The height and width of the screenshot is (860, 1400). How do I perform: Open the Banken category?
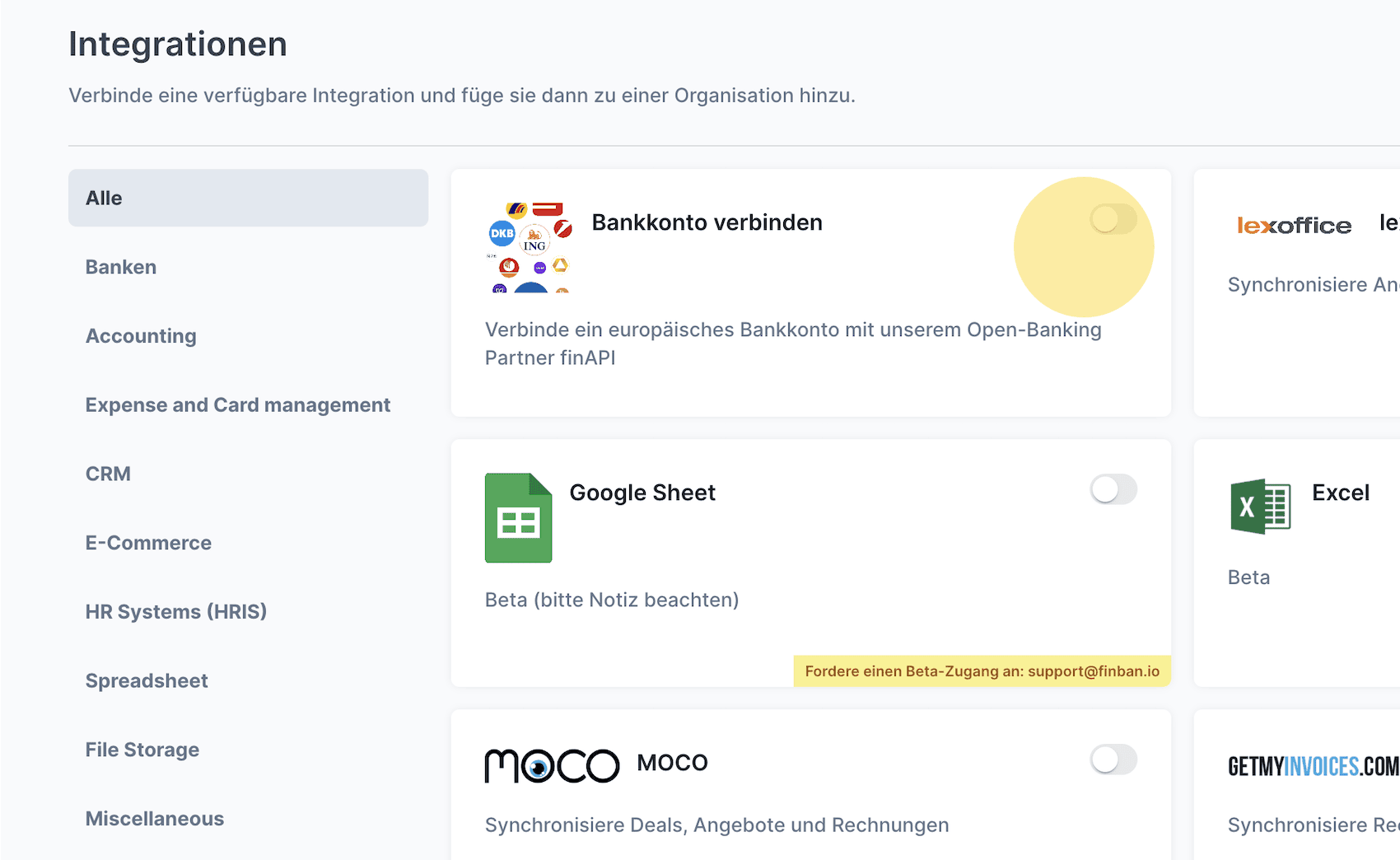pyautogui.click(x=121, y=267)
